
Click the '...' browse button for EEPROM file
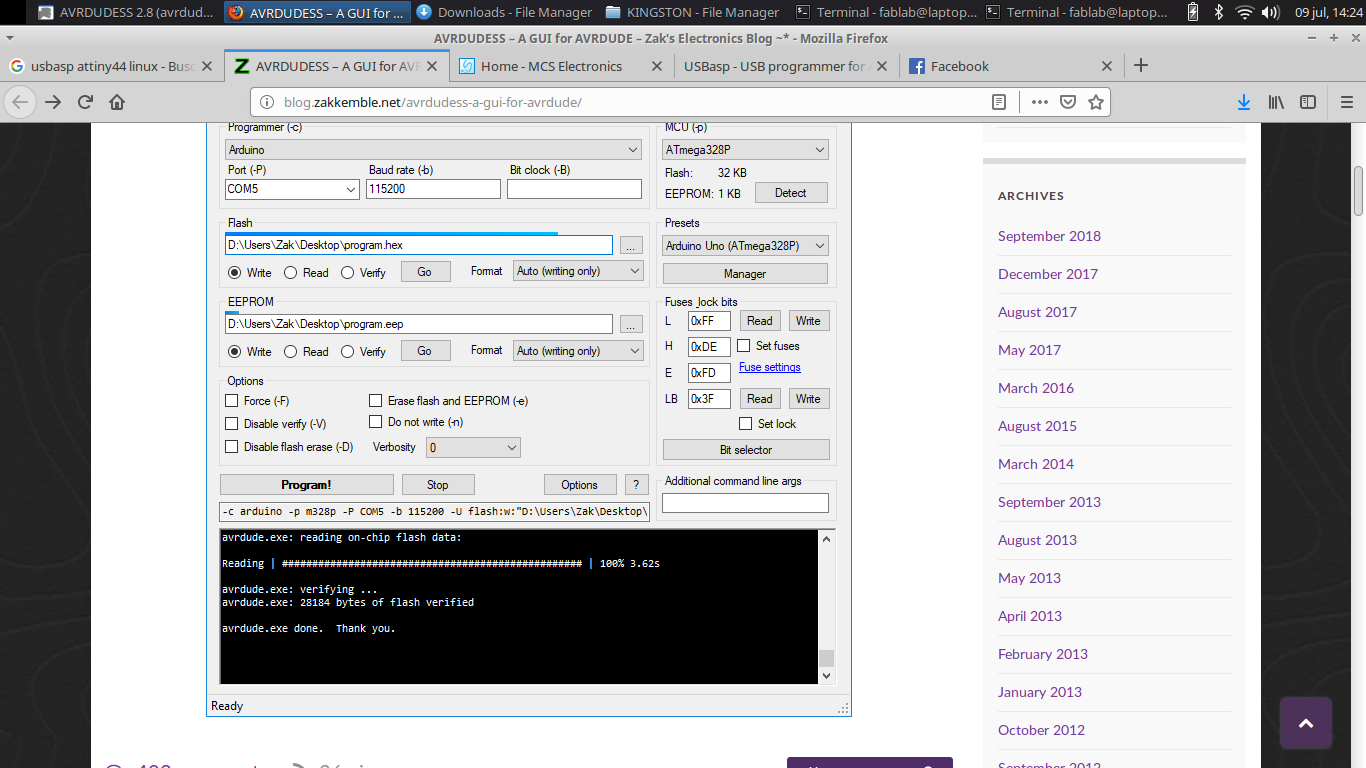pyautogui.click(x=631, y=324)
